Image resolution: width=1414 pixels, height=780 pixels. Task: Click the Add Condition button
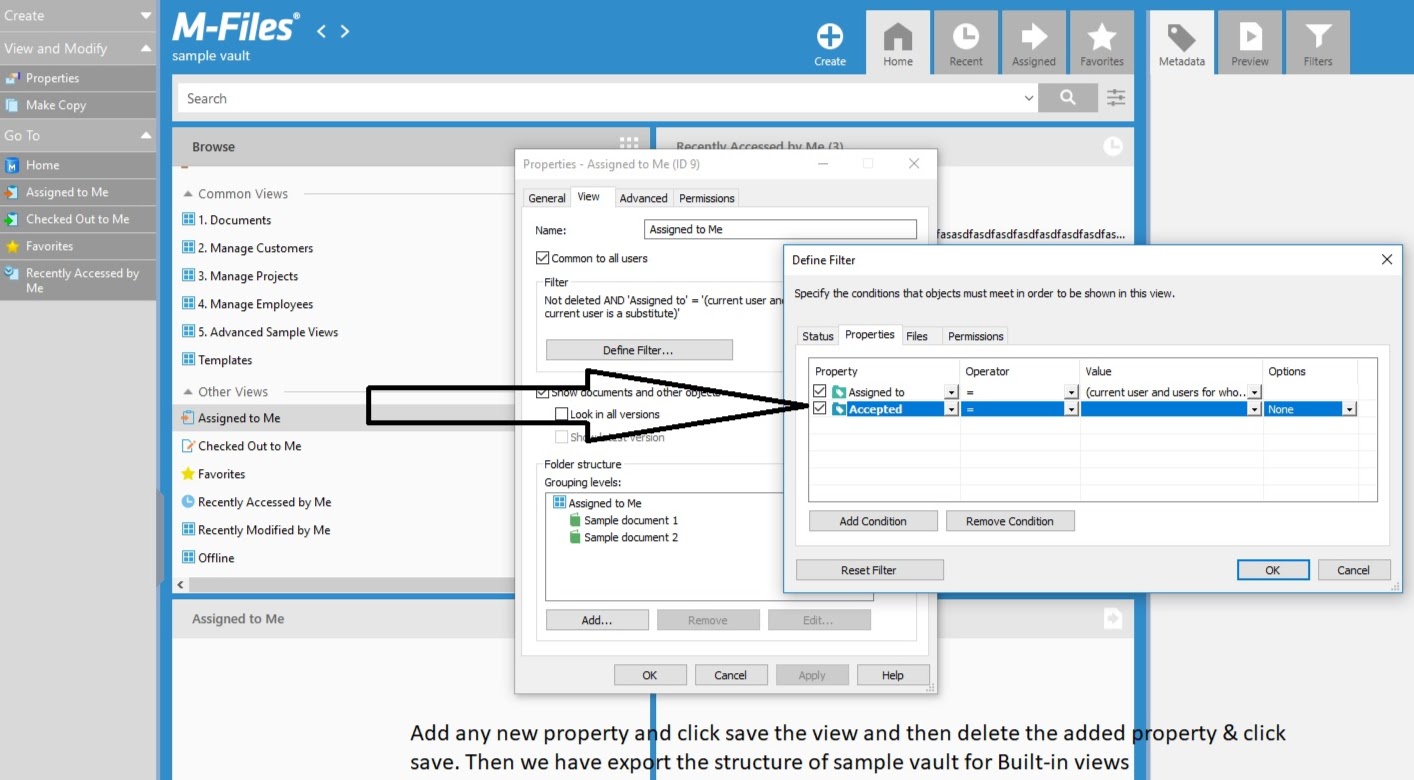coord(873,521)
